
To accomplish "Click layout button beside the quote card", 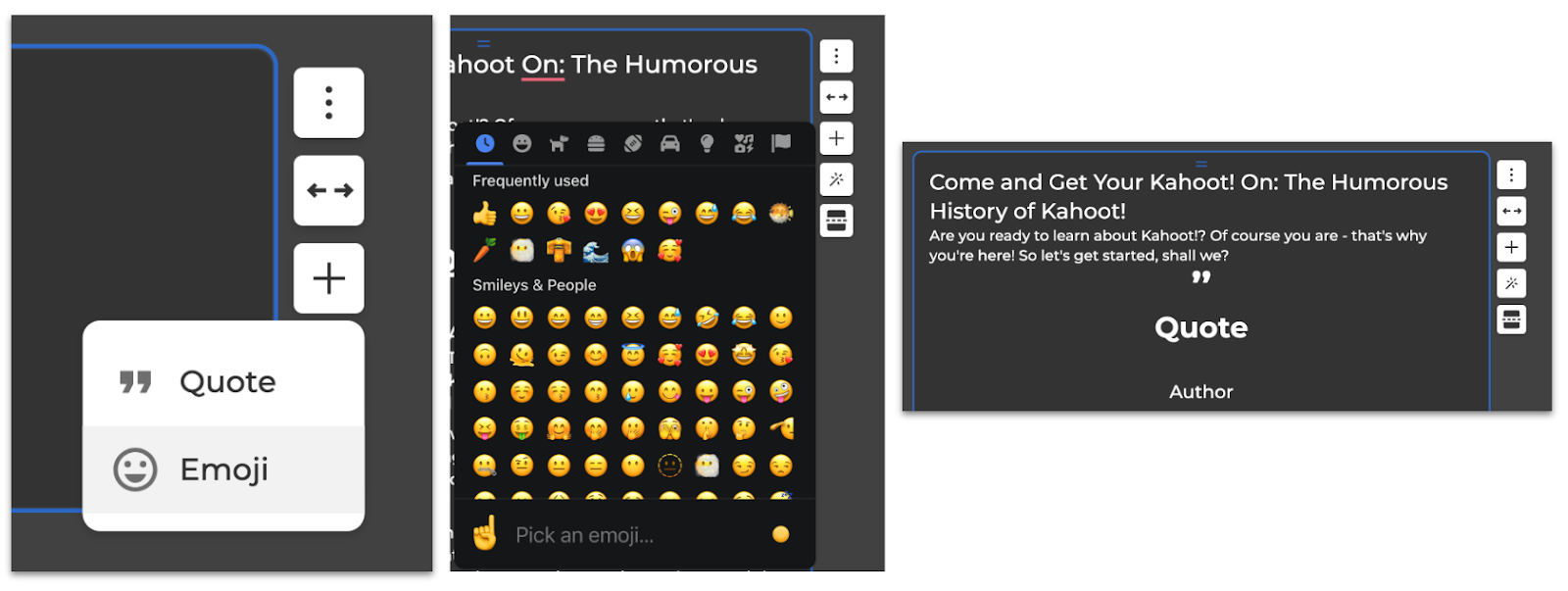I will (x=1511, y=320).
